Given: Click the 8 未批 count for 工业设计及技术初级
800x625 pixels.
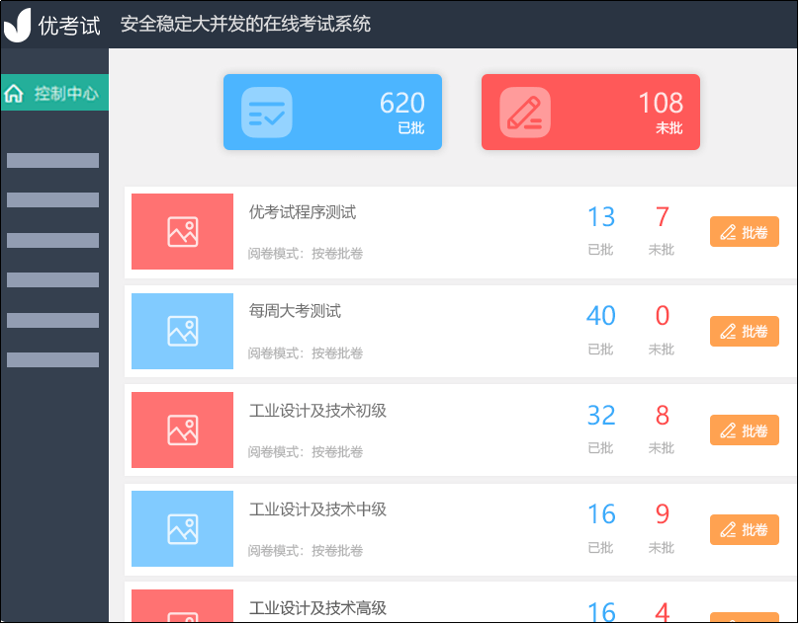Looking at the screenshot, I should click(x=662, y=415).
